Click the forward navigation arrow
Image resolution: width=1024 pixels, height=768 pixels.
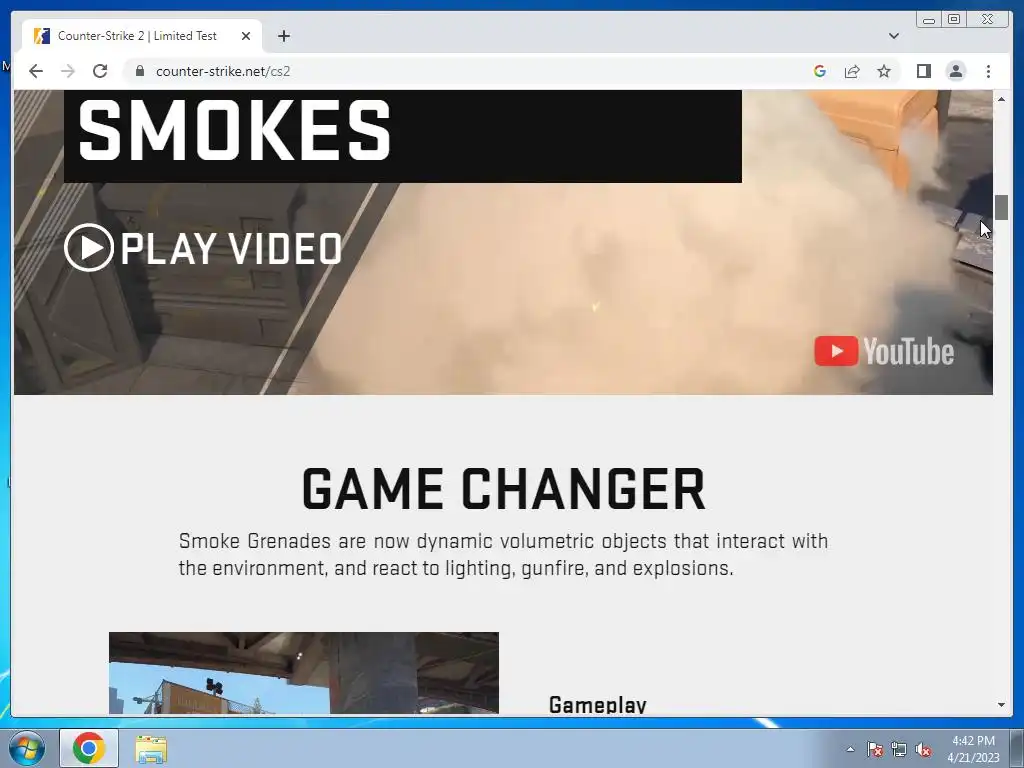[68, 71]
